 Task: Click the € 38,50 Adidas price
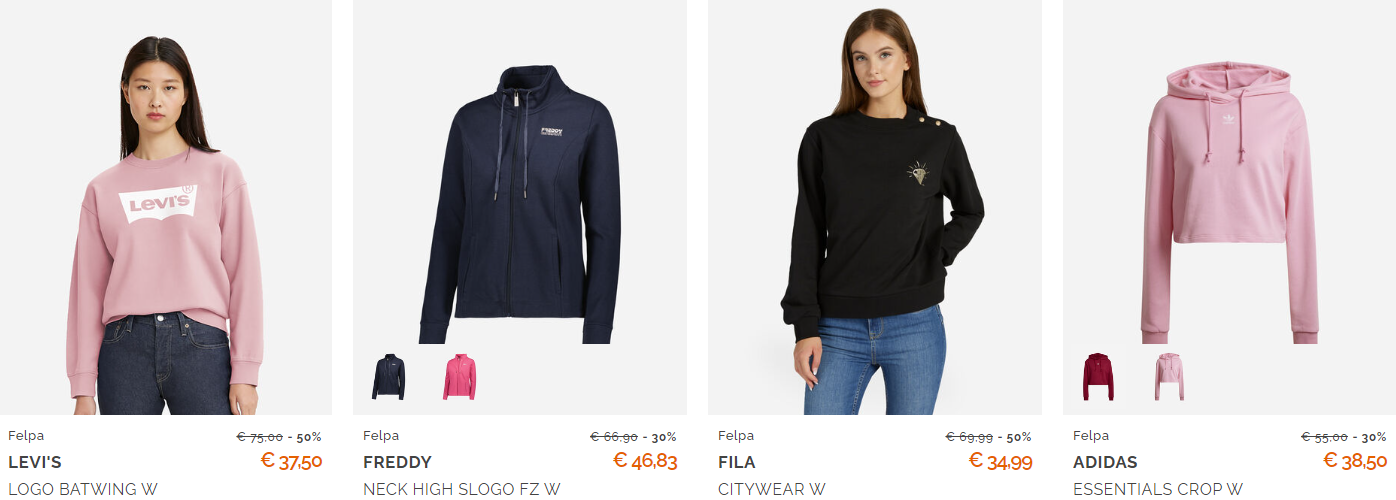pos(1355,460)
